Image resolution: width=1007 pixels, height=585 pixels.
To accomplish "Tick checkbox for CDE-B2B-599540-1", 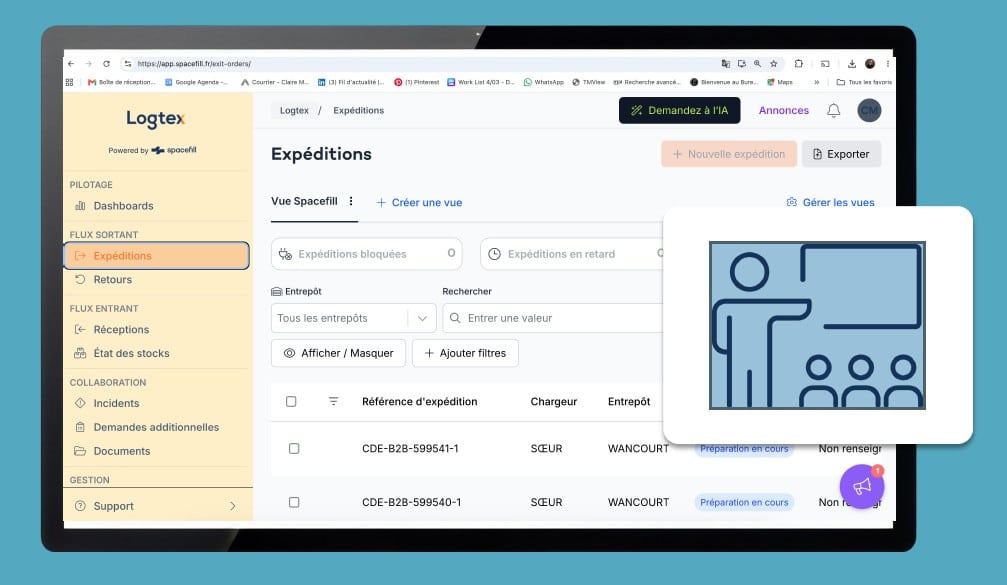I will pyautogui.click(x=293, y=502).
